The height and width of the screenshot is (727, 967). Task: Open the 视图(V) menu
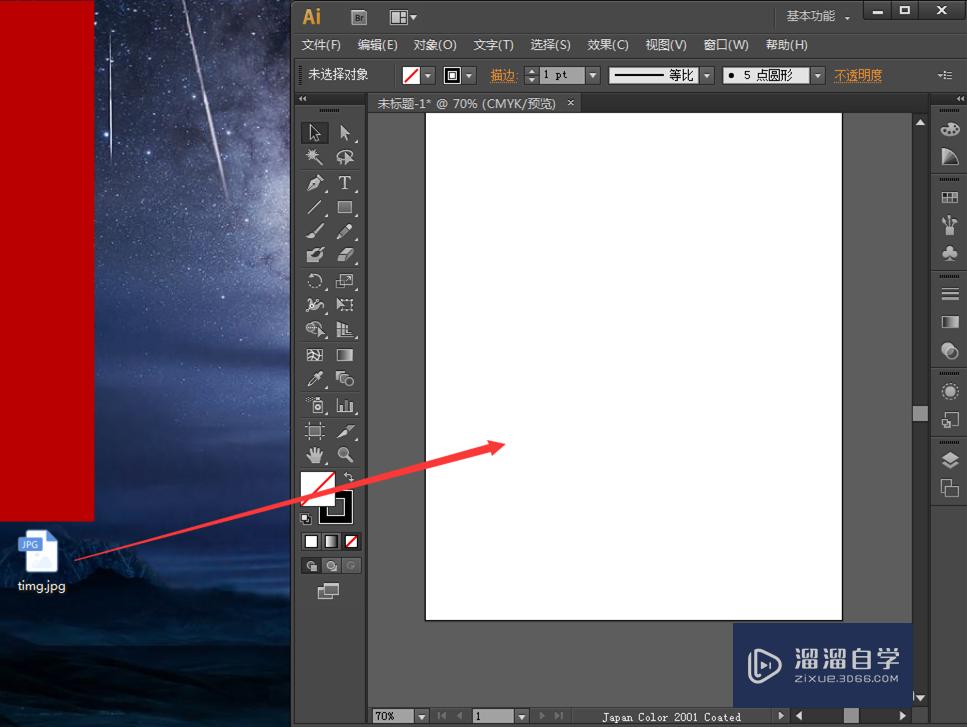click(x=666, y=45)
